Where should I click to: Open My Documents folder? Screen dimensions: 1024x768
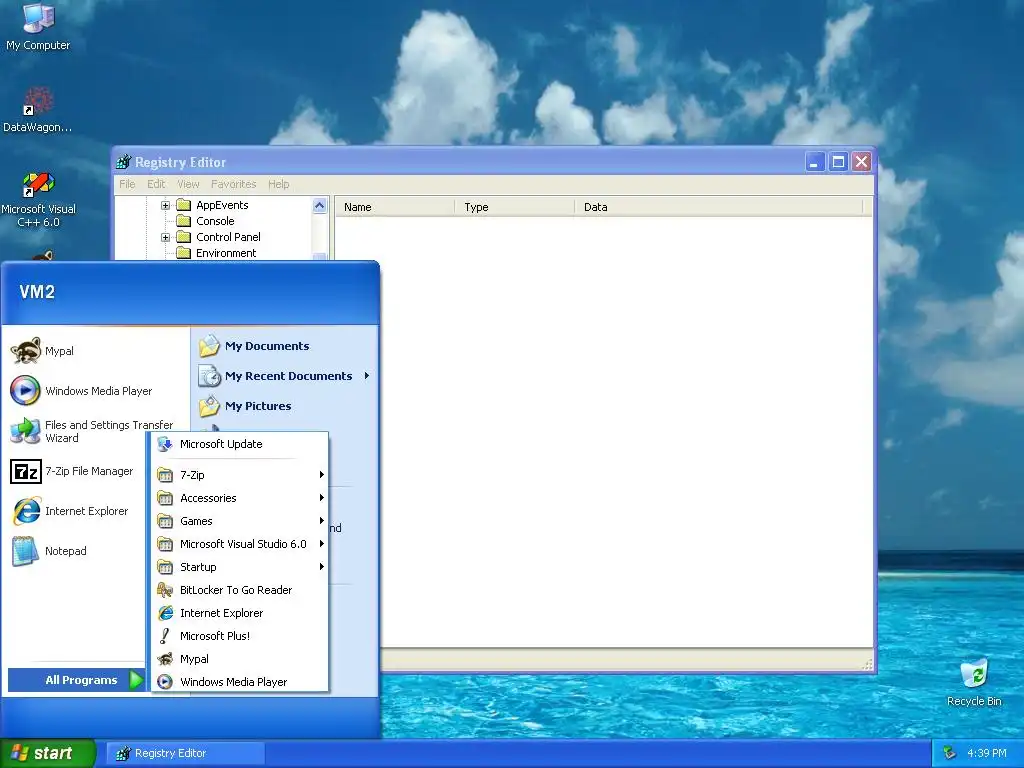254,346
